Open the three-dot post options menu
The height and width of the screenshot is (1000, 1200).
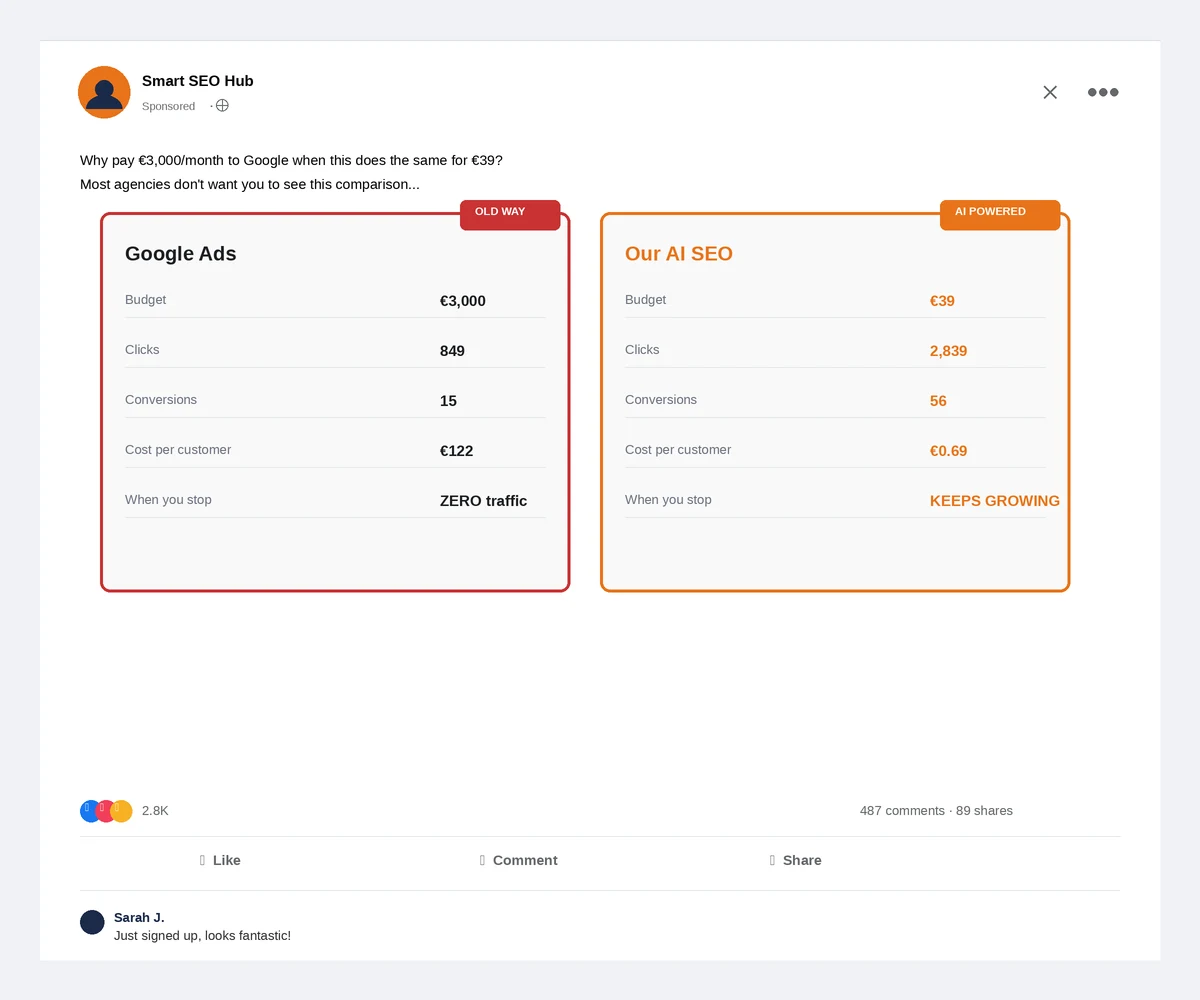point(1103,92)
